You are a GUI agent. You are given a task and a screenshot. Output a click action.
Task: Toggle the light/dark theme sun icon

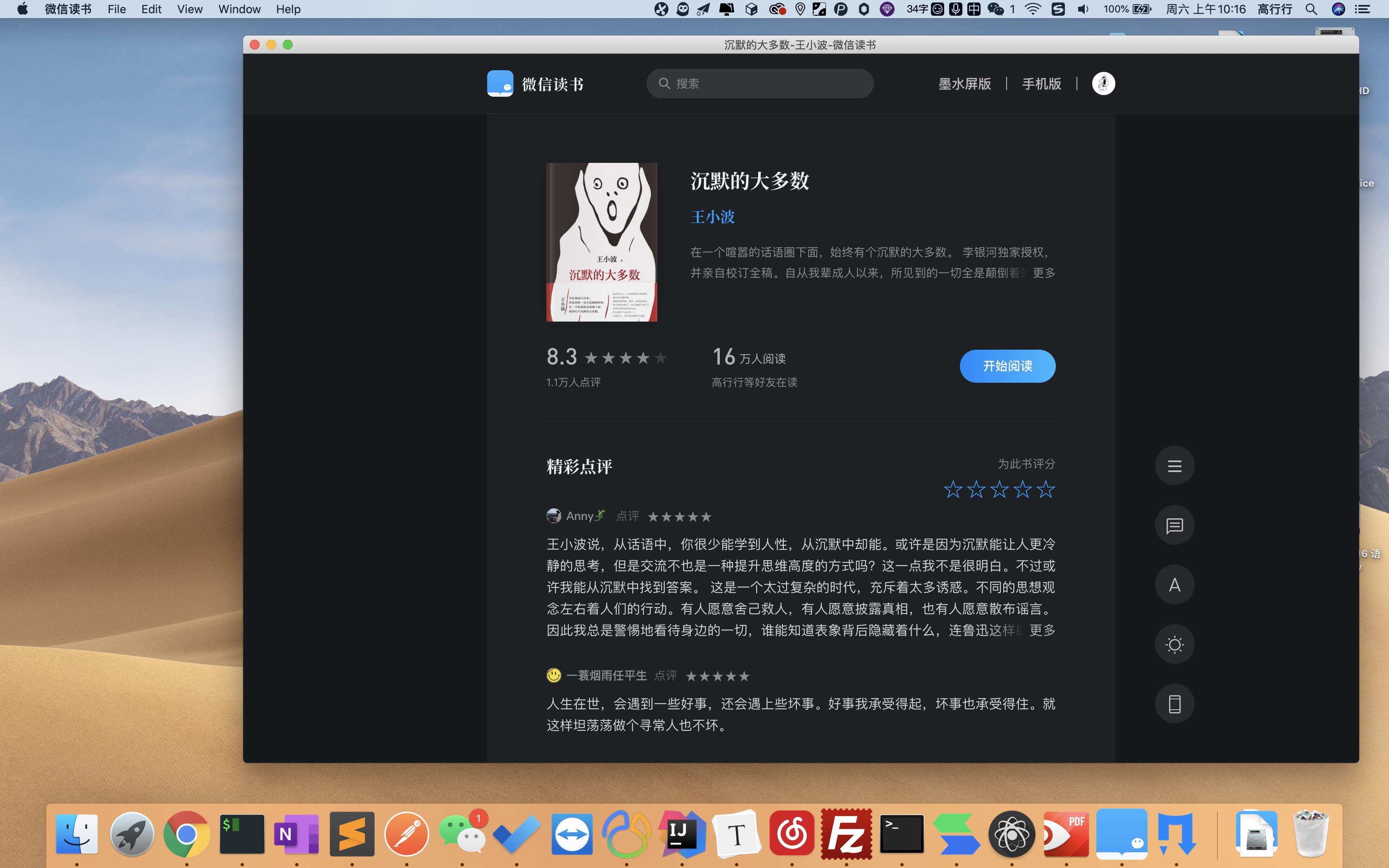coord(1174,645)
